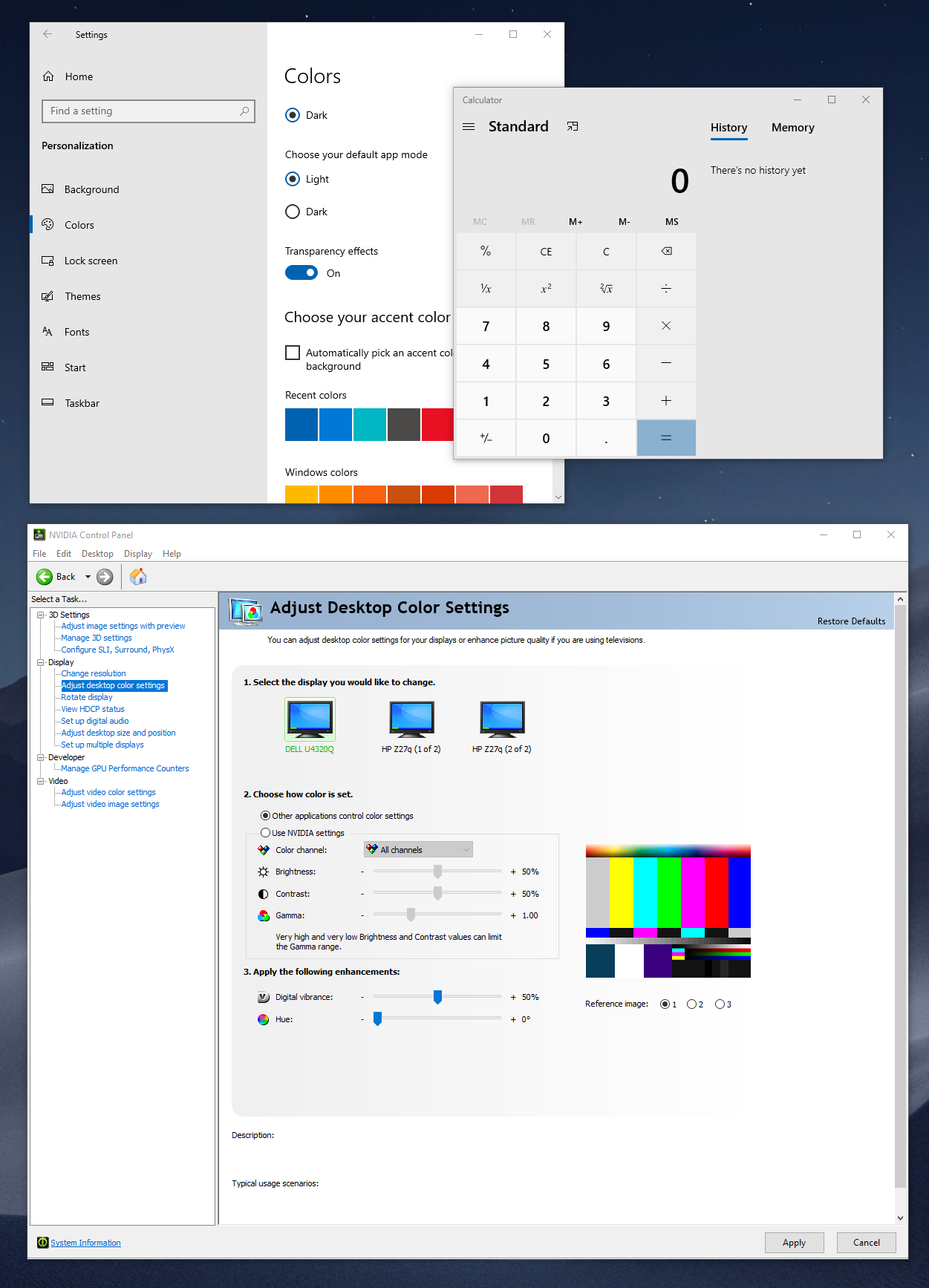929x1288 pixels.
Task: Click the Restore Defaults link
Action: (851, 621)
